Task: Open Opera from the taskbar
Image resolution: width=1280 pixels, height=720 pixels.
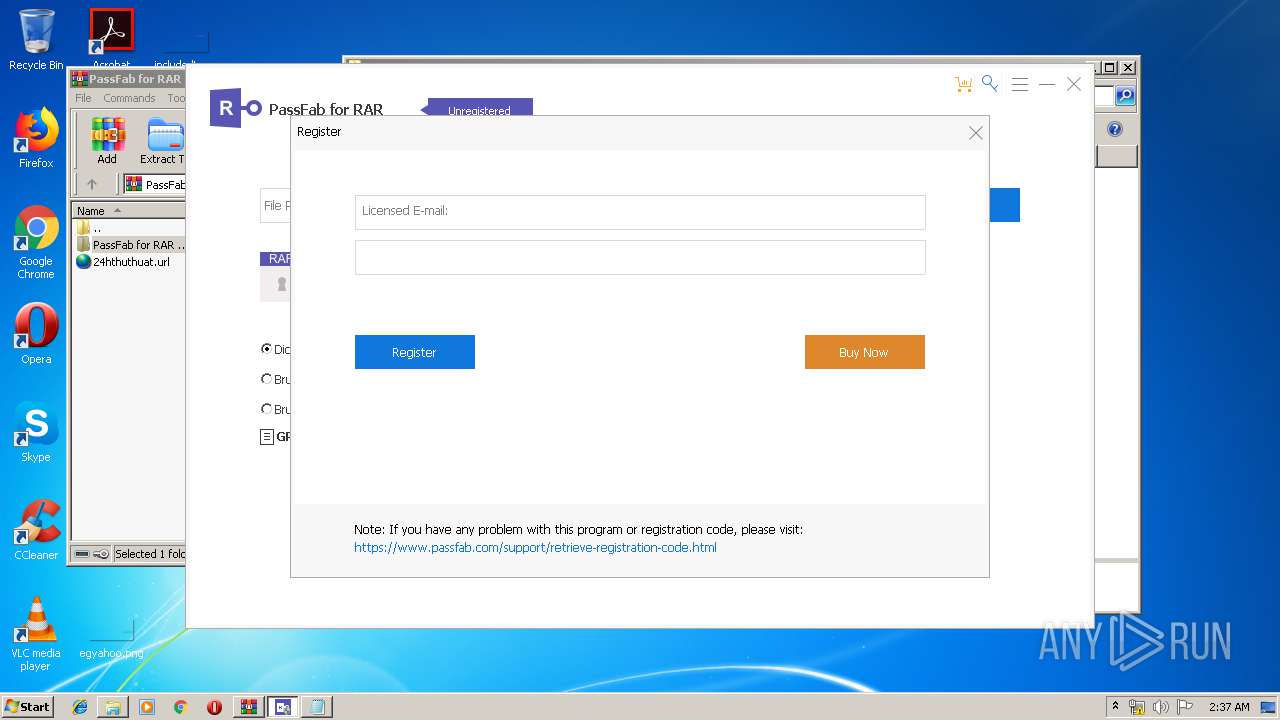Action: (x=214, y=707)
